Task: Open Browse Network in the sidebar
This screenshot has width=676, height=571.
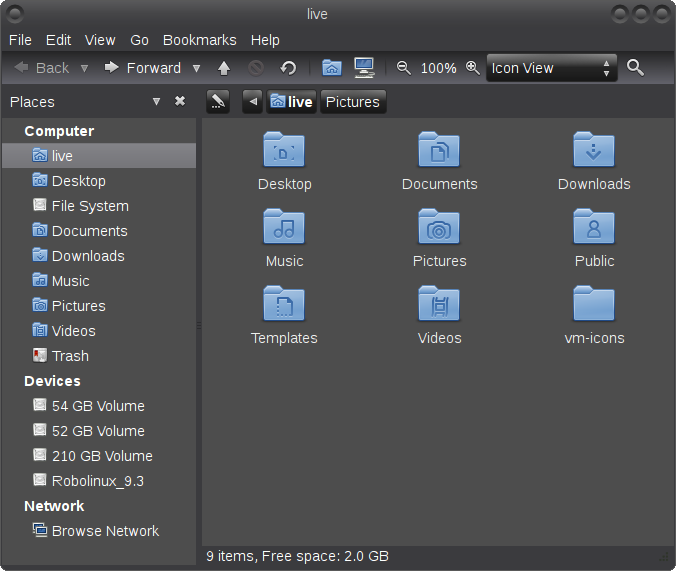Action: (x=99, y=531)
